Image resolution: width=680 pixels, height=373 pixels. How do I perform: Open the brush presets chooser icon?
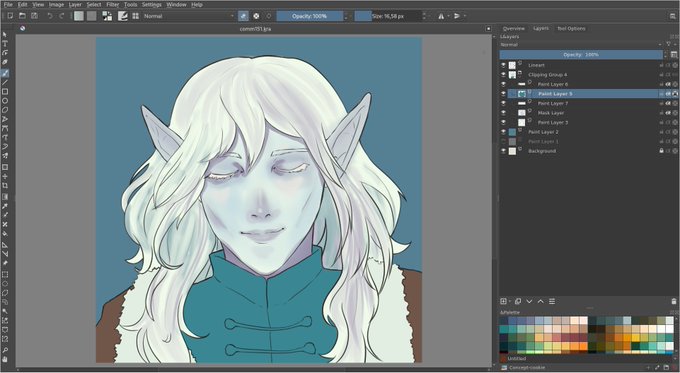point(136,16)
